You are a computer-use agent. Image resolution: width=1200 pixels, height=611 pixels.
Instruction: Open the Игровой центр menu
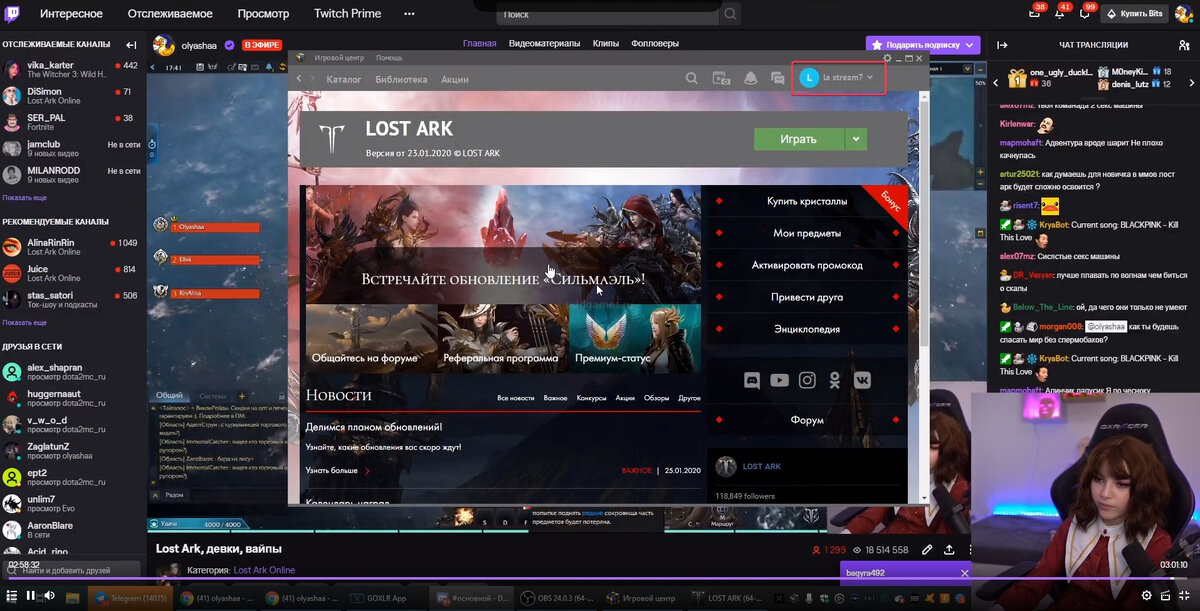[x=341, y=58]
